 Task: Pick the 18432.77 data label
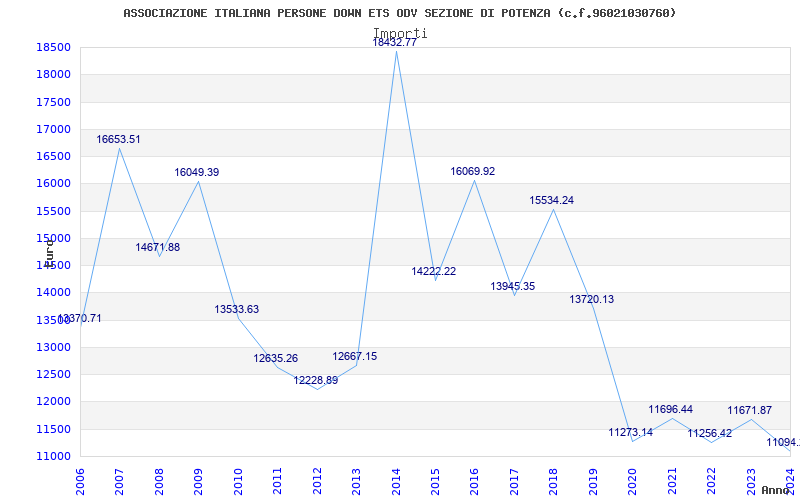point(394,43)
